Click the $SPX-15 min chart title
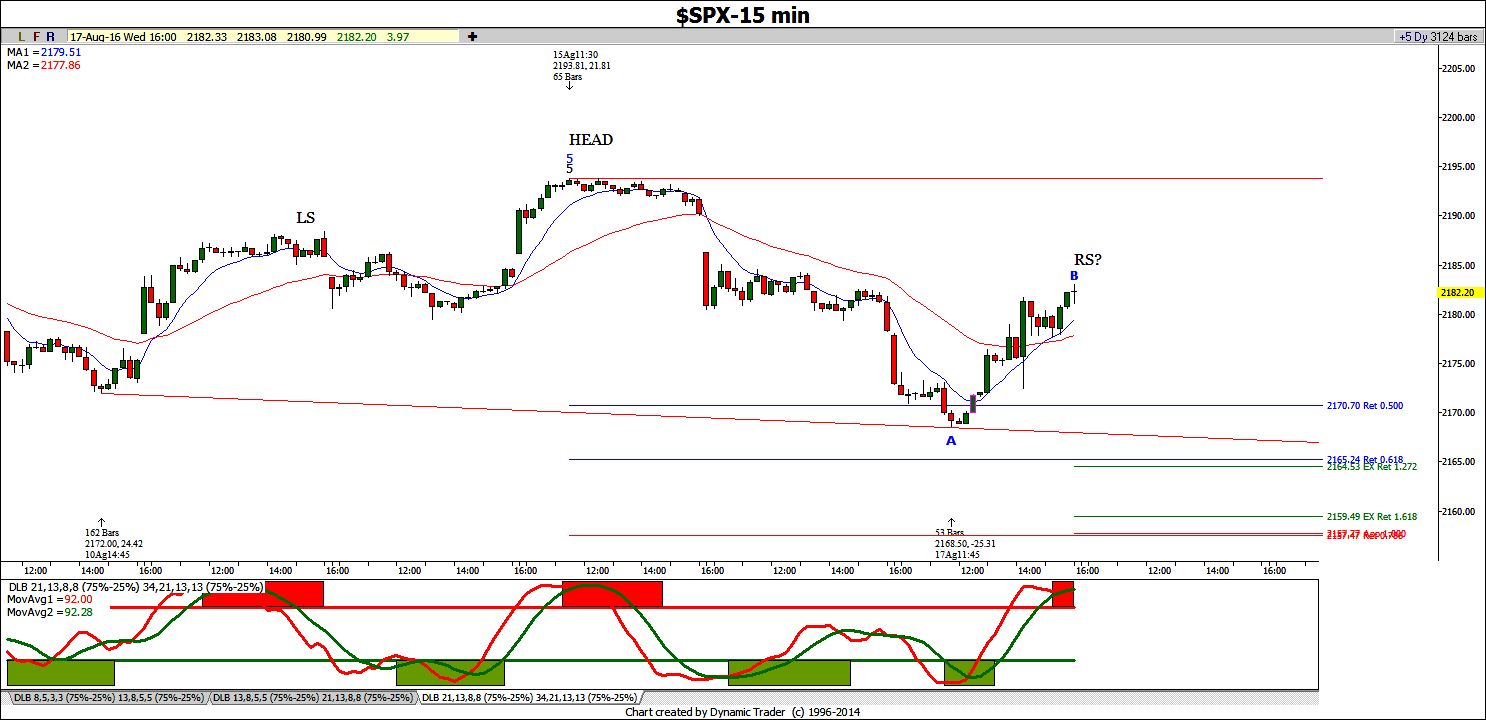The image size is (1486, 720). (742, 14)
